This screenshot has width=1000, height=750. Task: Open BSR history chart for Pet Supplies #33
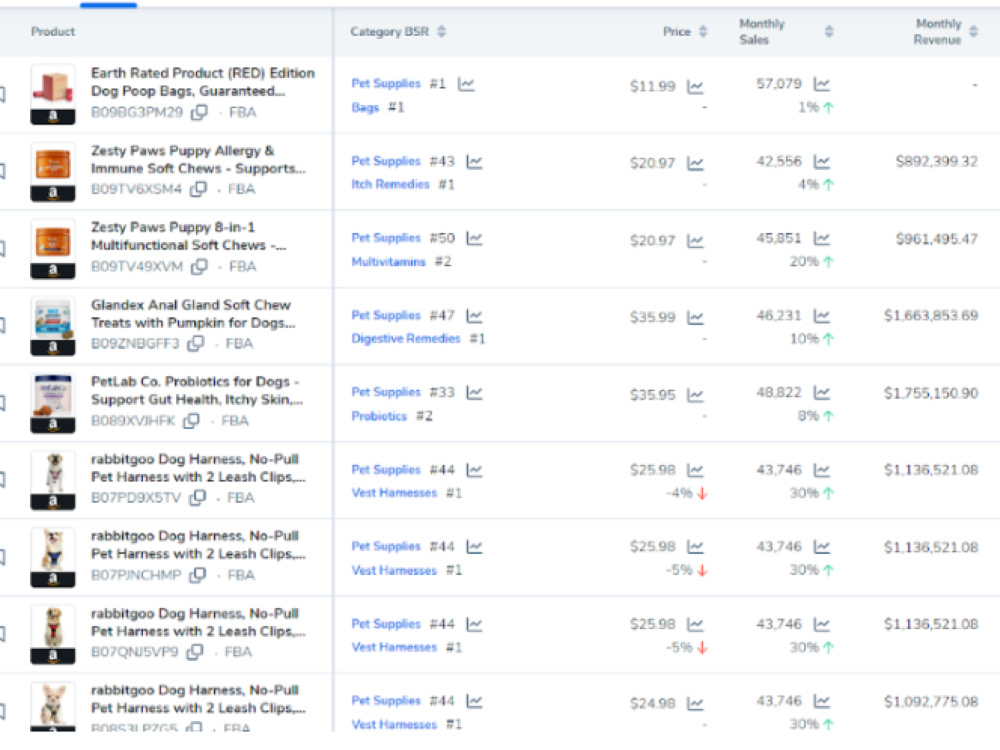(x=474, y=393)
